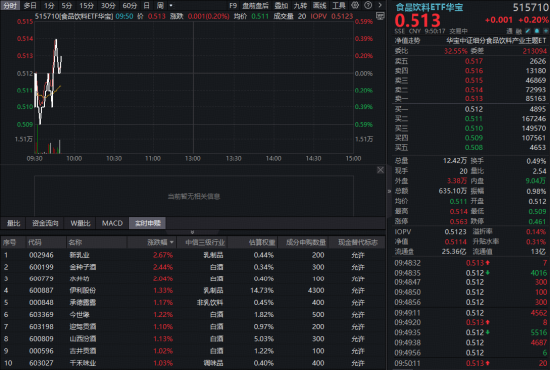Image resolution: width=550 pixels, height=370 pixels.
Task: Select the MACD indicator tab
Action: tap(112, 223)
